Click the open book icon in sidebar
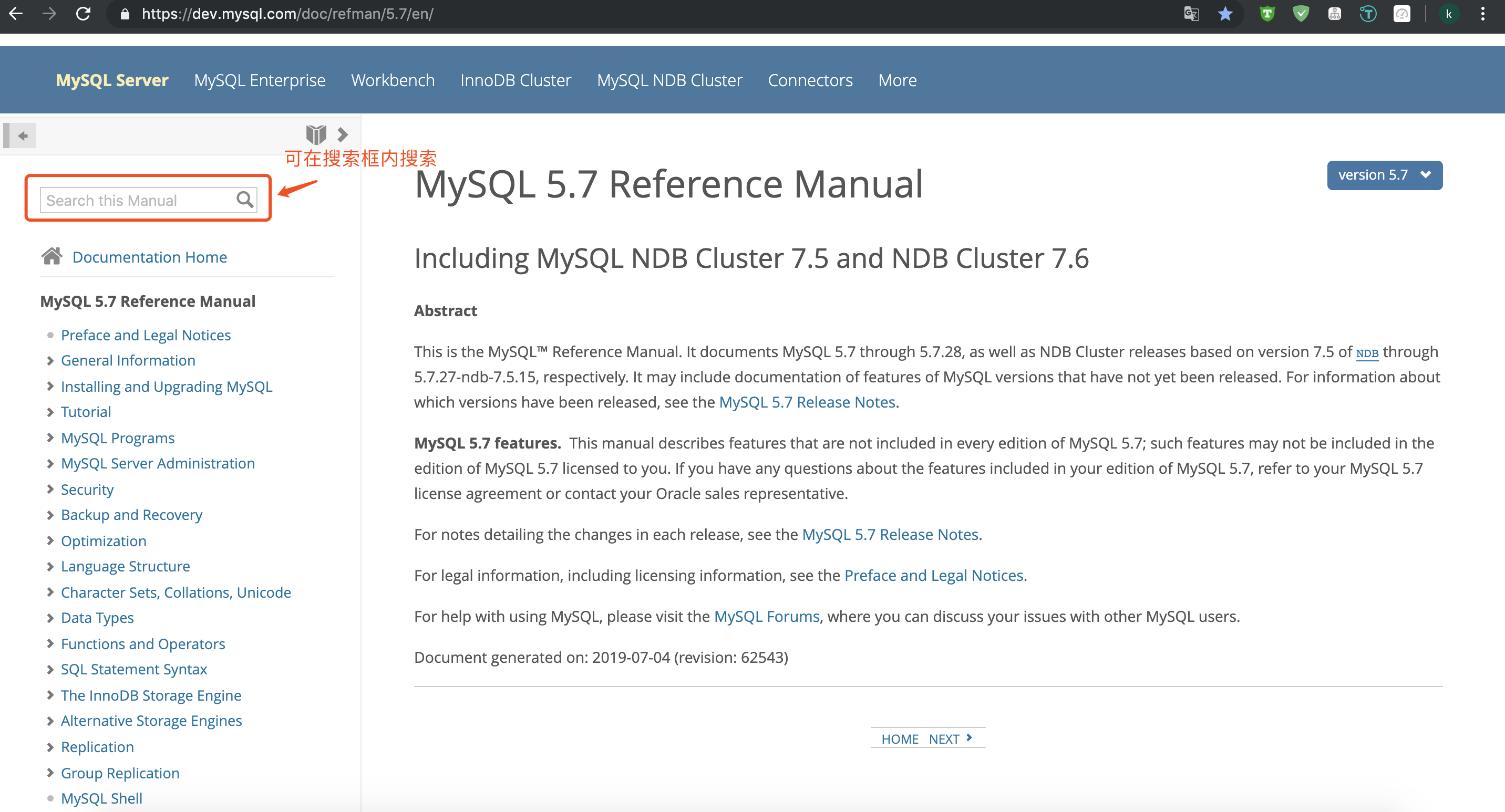The height and width of the screenshot is (812, 1505). tap(316, 135)
